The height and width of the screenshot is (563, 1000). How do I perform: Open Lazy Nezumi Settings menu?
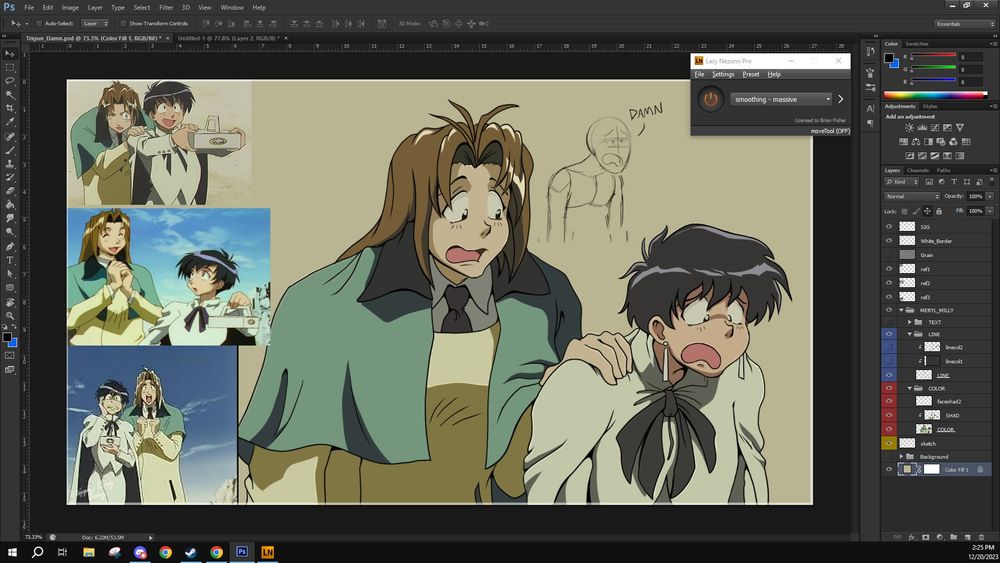click(723, 74)
